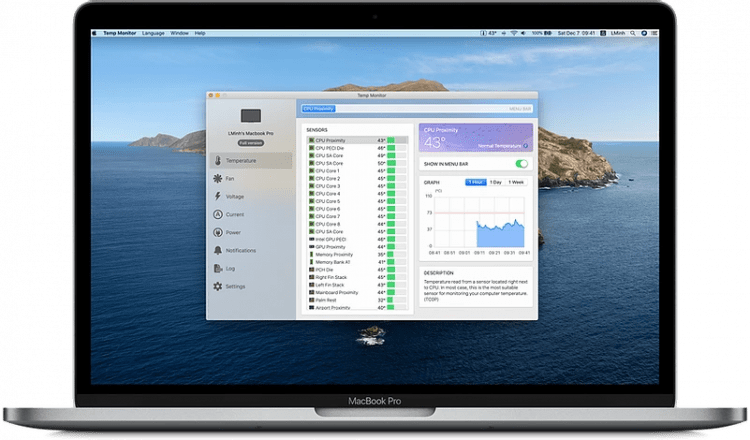
Task: Open the Fan section icon
Action: [216, 178]
